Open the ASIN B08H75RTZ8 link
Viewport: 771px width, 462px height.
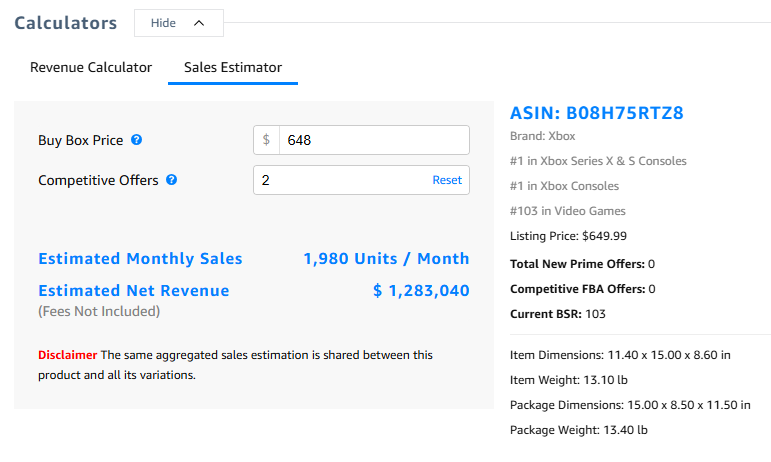pos(596,113)
